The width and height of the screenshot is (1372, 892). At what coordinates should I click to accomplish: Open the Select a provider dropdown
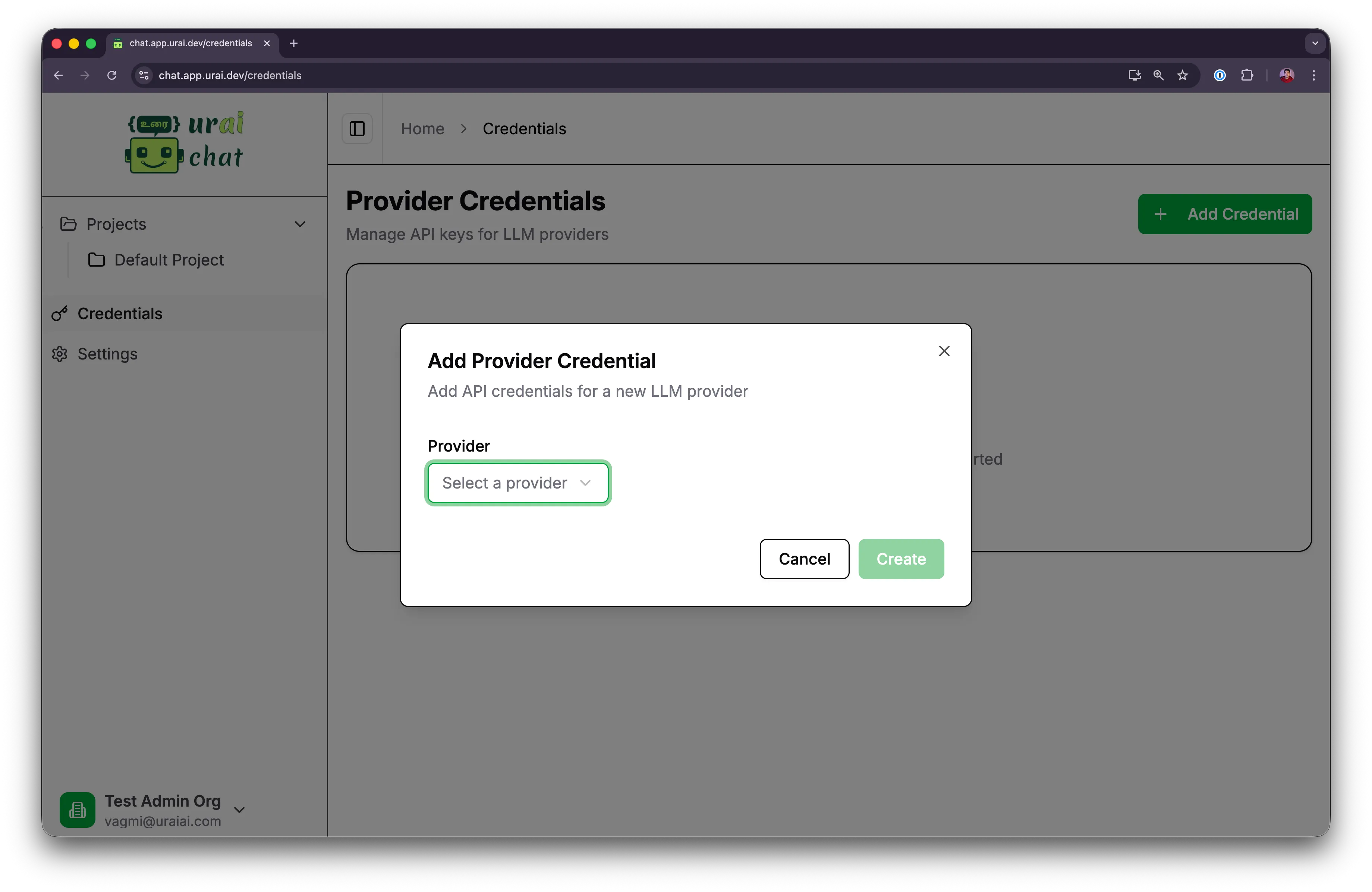tap(518, 483)
